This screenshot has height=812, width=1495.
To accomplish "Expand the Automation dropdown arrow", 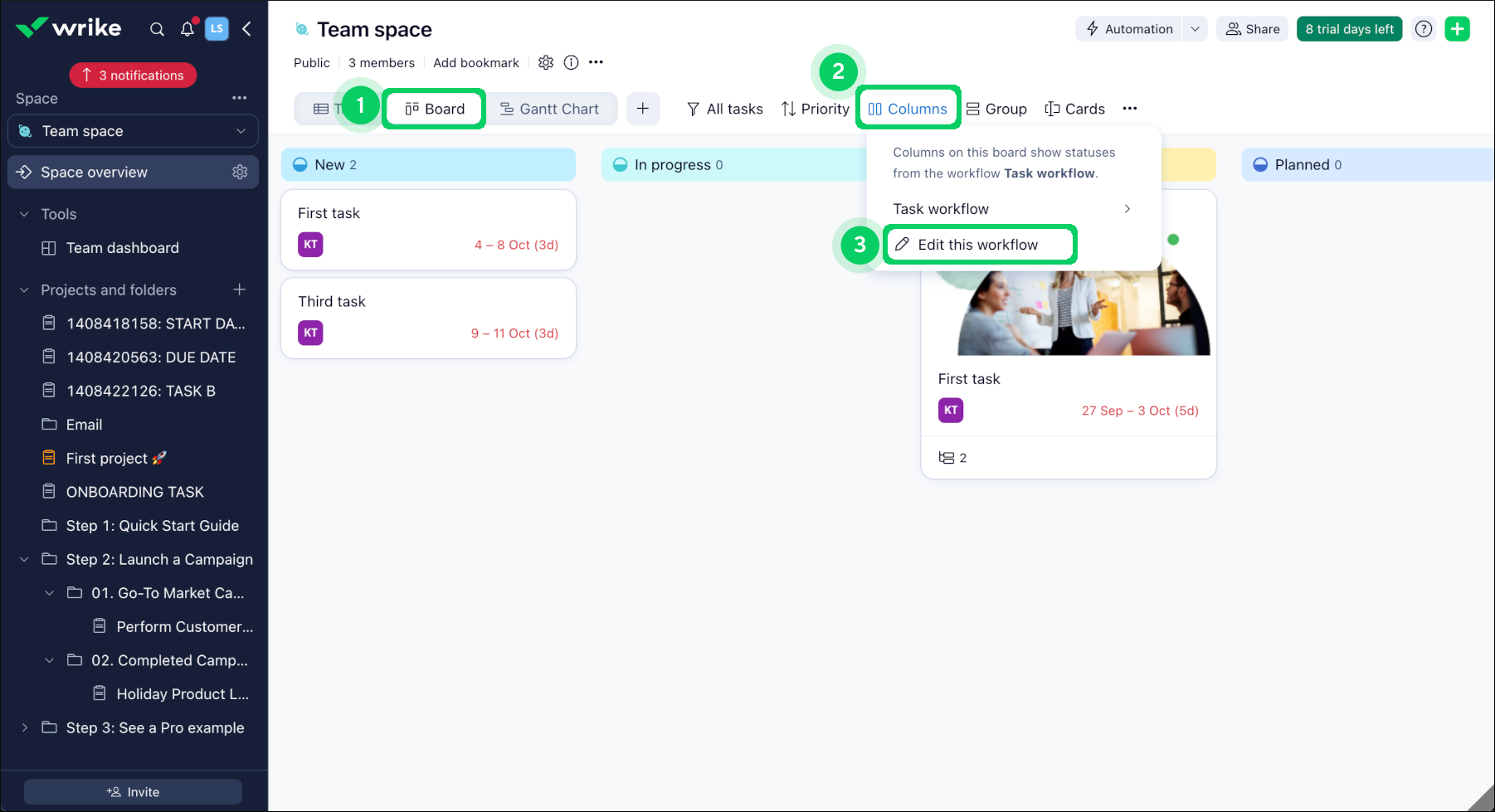I will click(1195, 28).
